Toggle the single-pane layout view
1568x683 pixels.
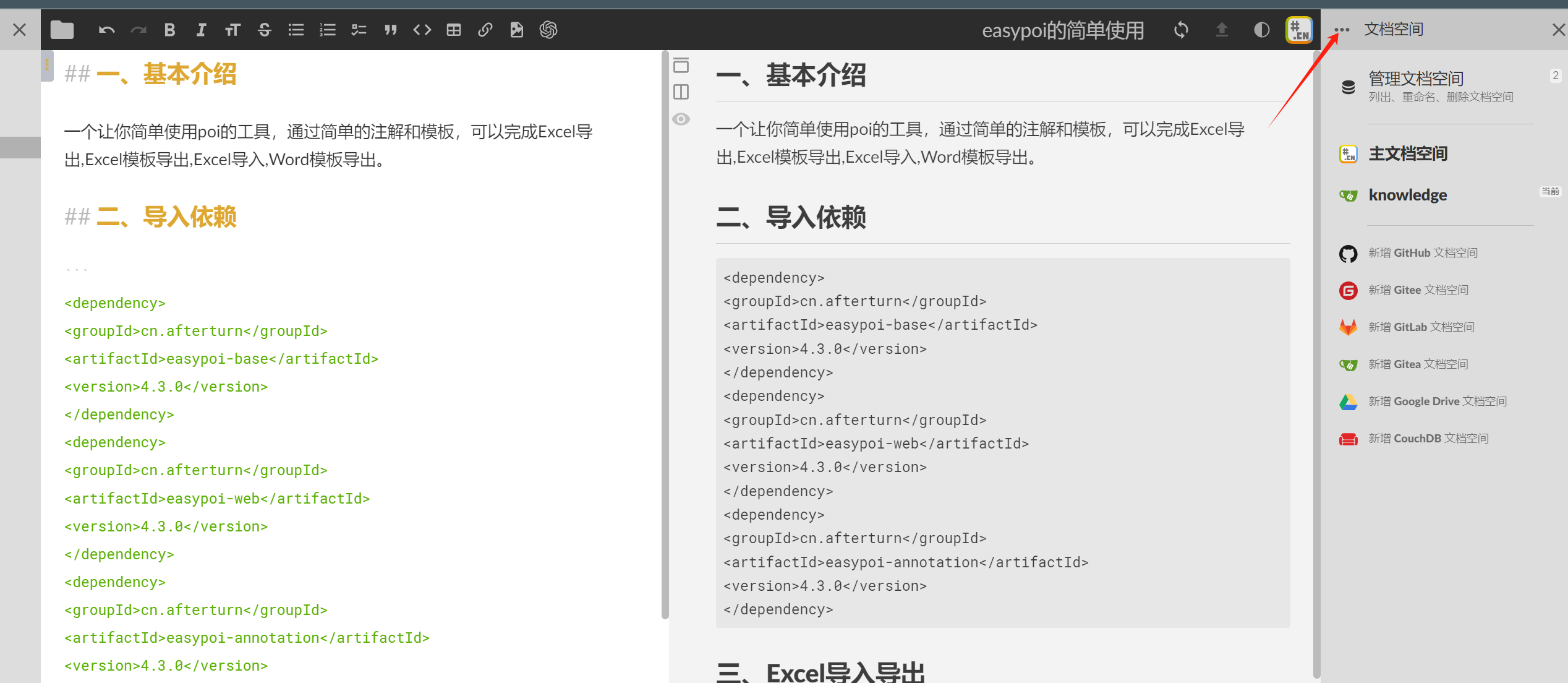click(681, 65)
